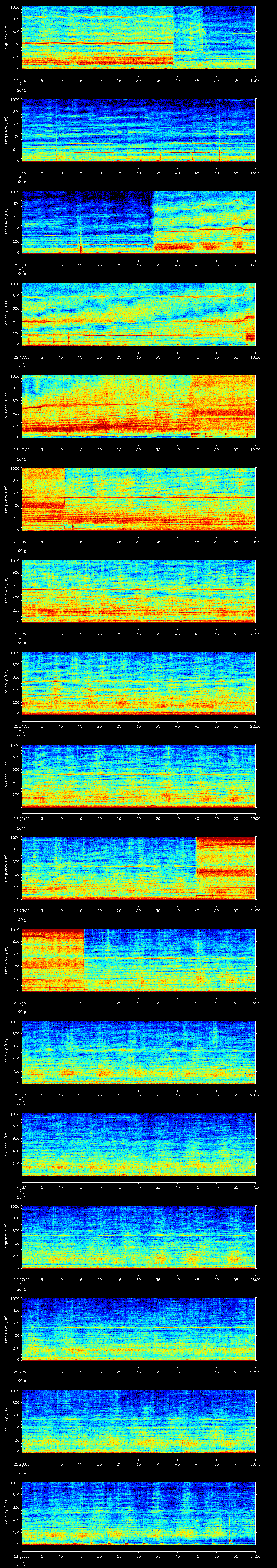Image resolution: width=277 pixels, height=1568 pixels.
Task: Open the spectrogram panel starting at 22:29:00
Action: coord(139,1421)
